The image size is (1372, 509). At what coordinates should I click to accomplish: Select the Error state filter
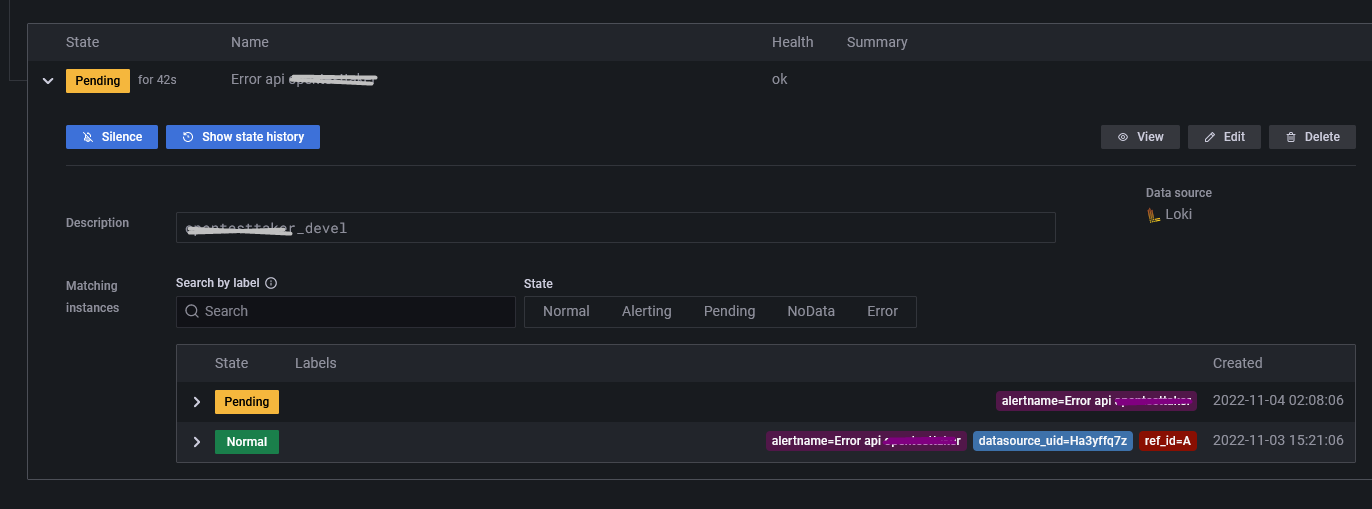[882, 312]
